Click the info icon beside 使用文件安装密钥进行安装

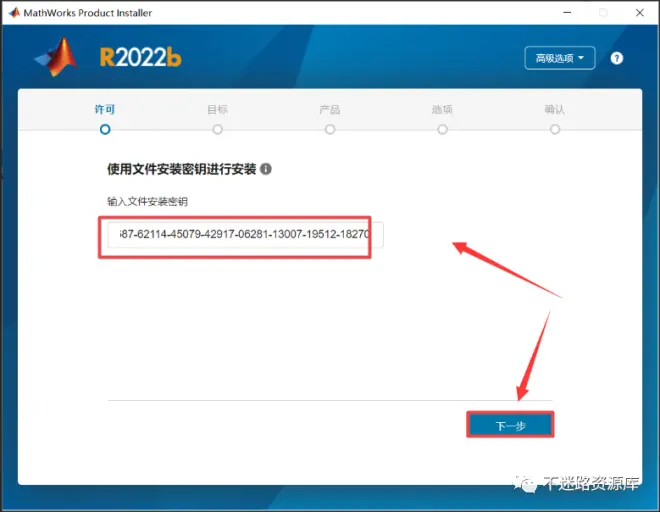pos(266,169)
